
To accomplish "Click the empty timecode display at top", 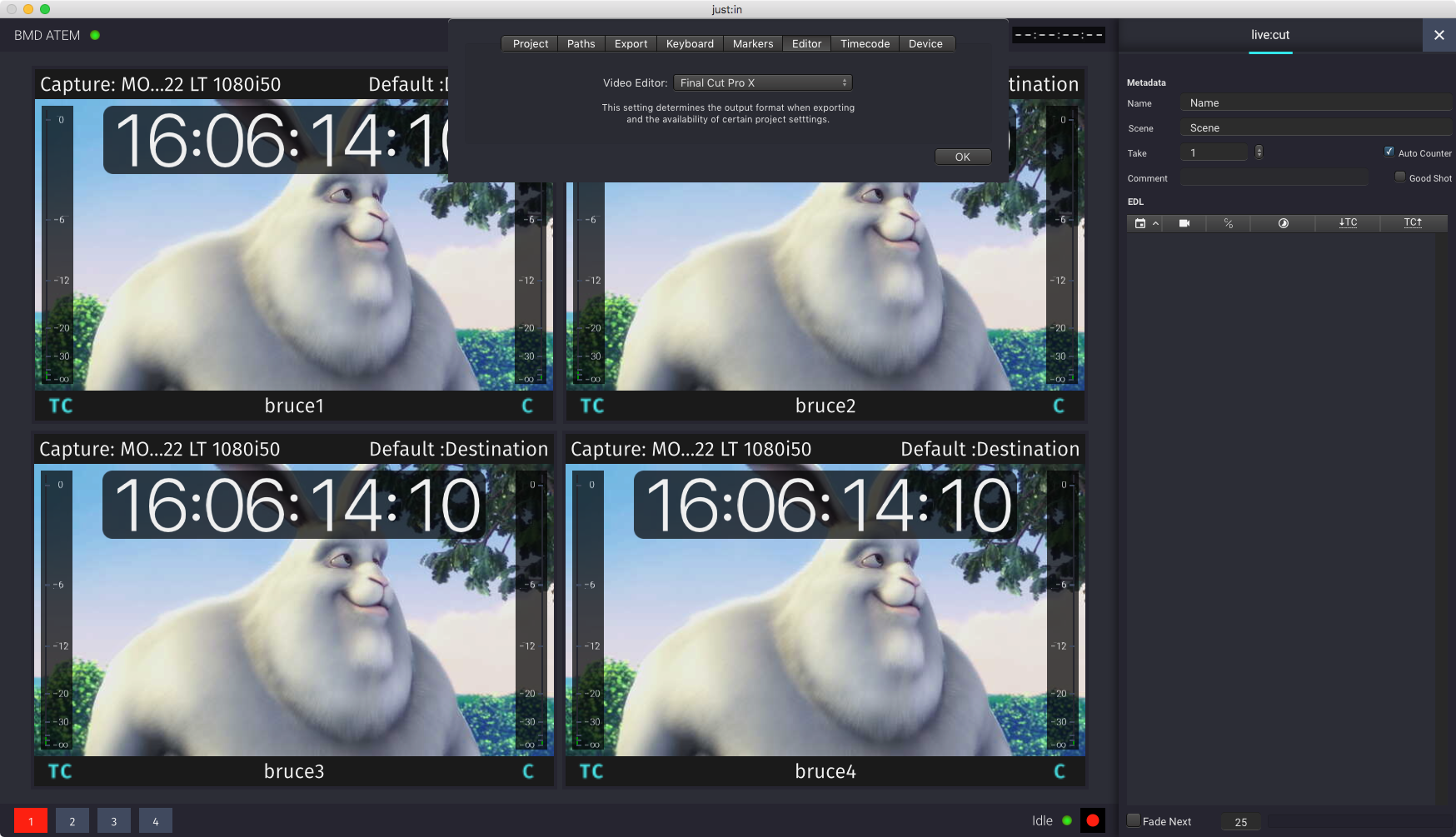I will (x=1059, y=35).
